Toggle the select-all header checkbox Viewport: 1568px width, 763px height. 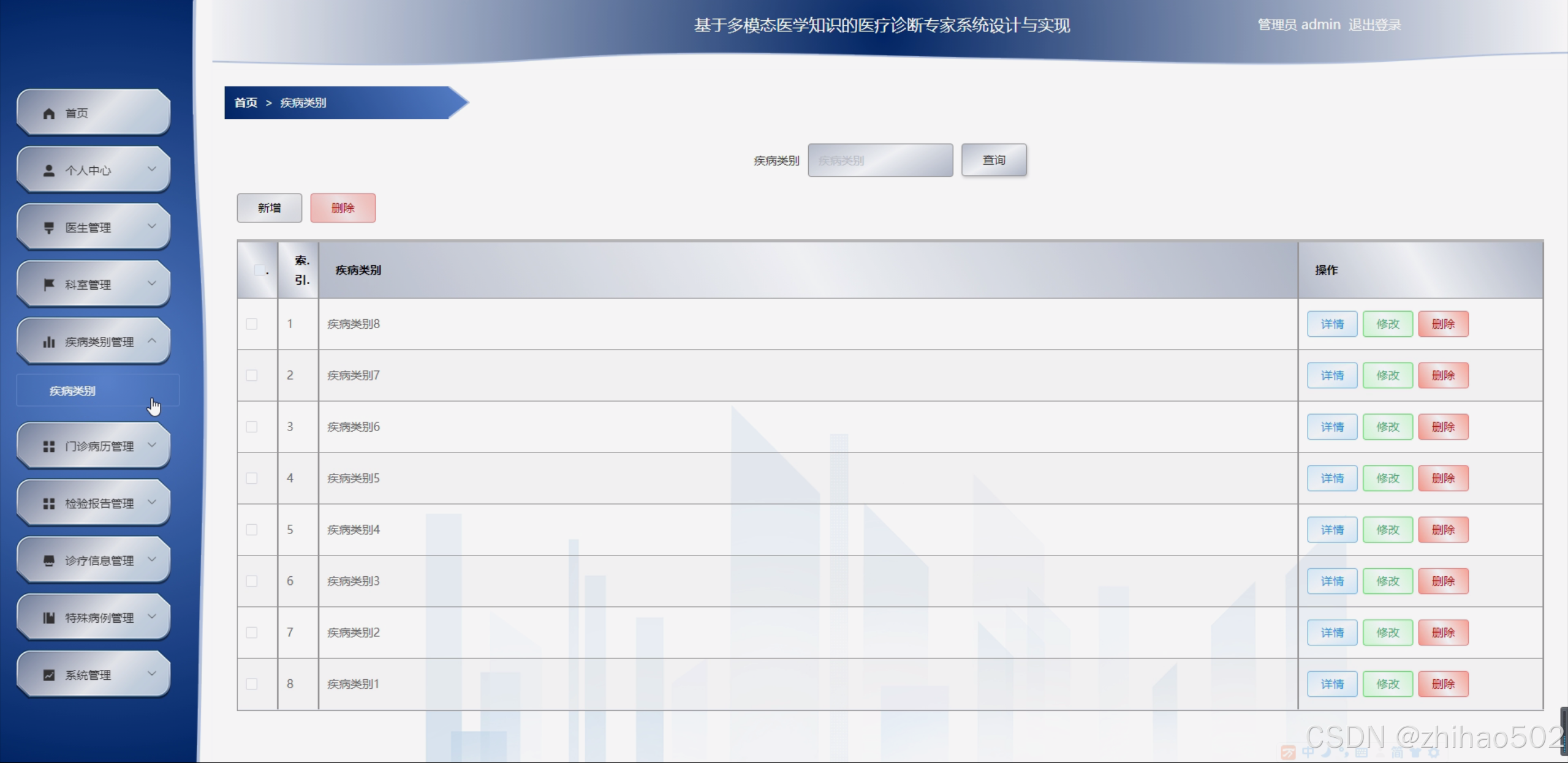tap(259, 270)
